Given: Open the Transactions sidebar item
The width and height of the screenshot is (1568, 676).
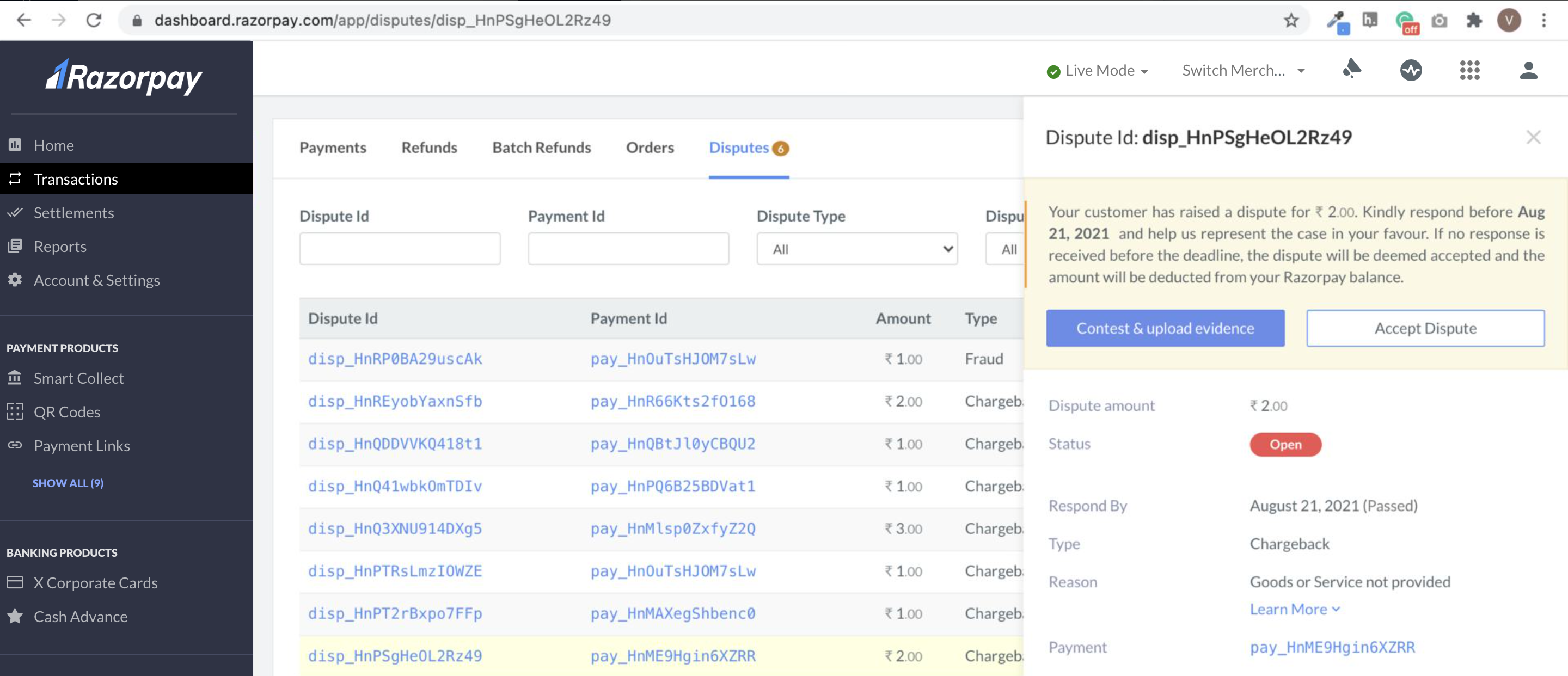Looking at the screenshot, I should tap(127, 179).
